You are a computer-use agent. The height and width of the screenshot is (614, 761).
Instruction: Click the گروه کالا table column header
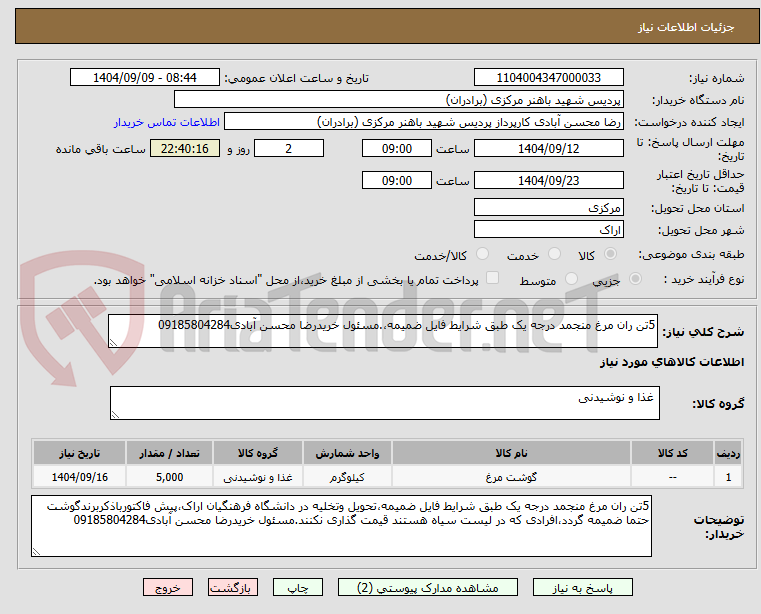[x=258, y=453]
